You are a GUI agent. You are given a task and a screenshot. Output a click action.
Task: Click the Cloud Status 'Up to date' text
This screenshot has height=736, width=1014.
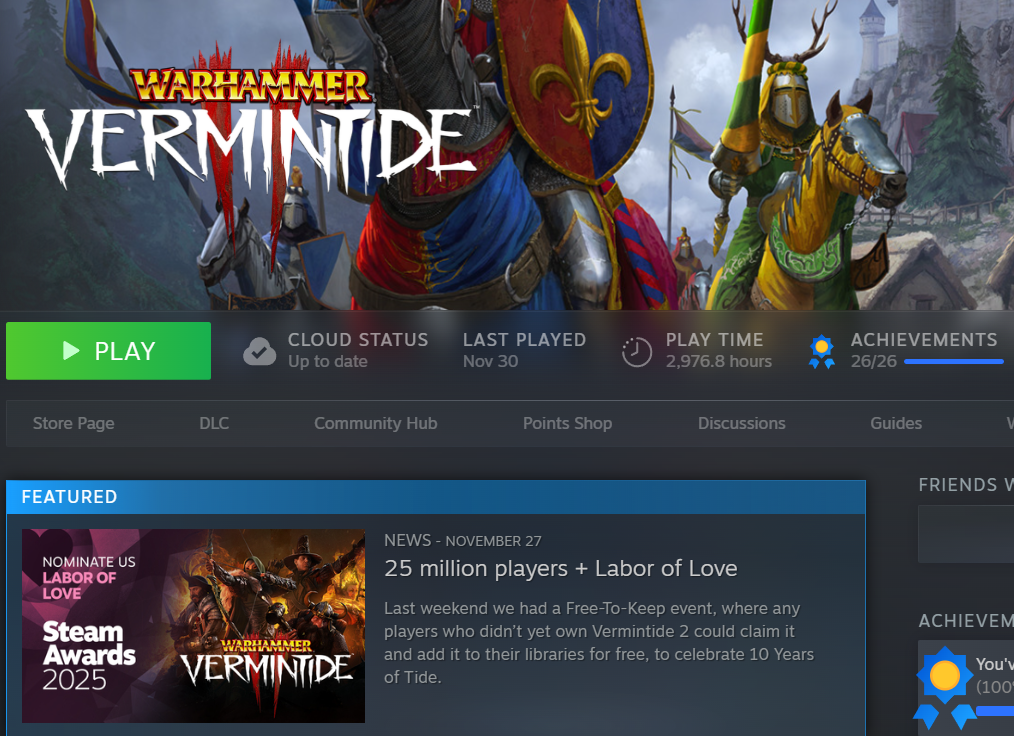327,362
